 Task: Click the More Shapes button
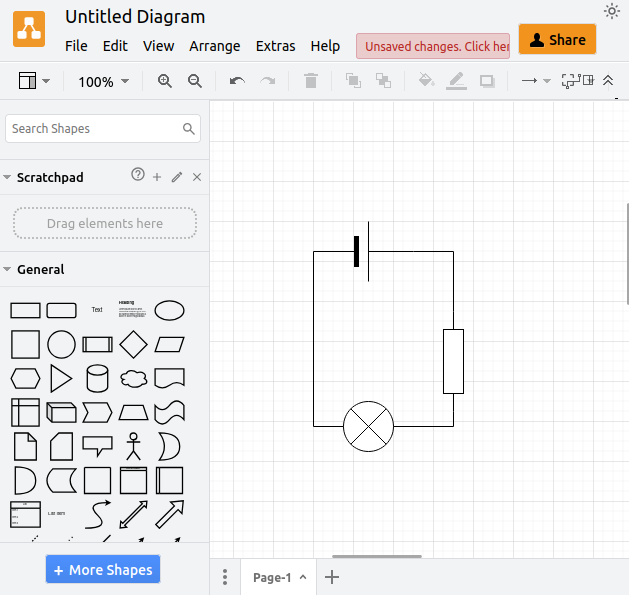tap(103, 569)
